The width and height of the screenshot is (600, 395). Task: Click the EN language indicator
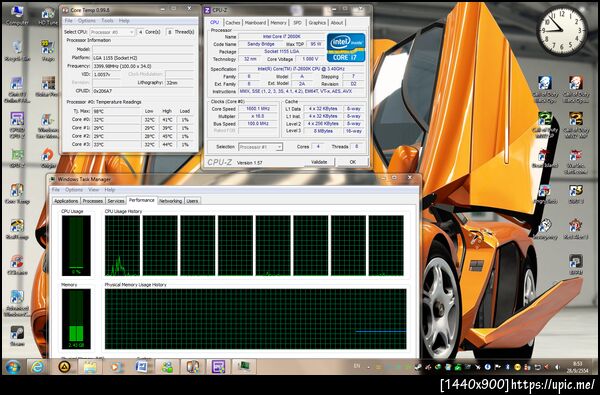tap(357, 366)
